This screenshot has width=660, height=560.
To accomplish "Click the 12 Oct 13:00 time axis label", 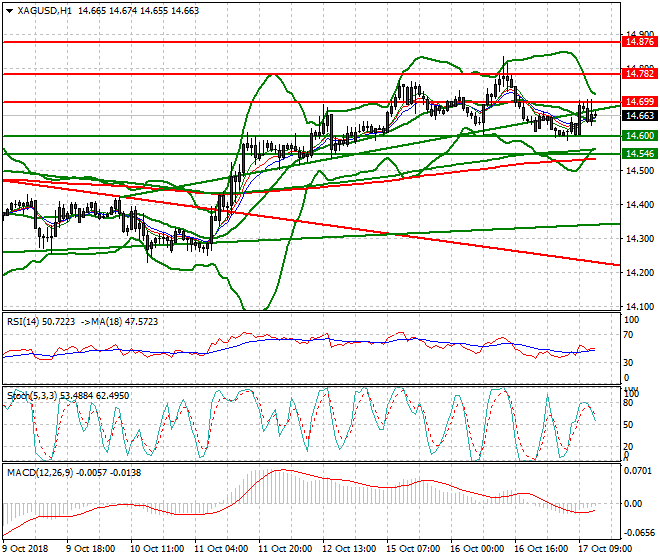I will (x=349, y=549).
